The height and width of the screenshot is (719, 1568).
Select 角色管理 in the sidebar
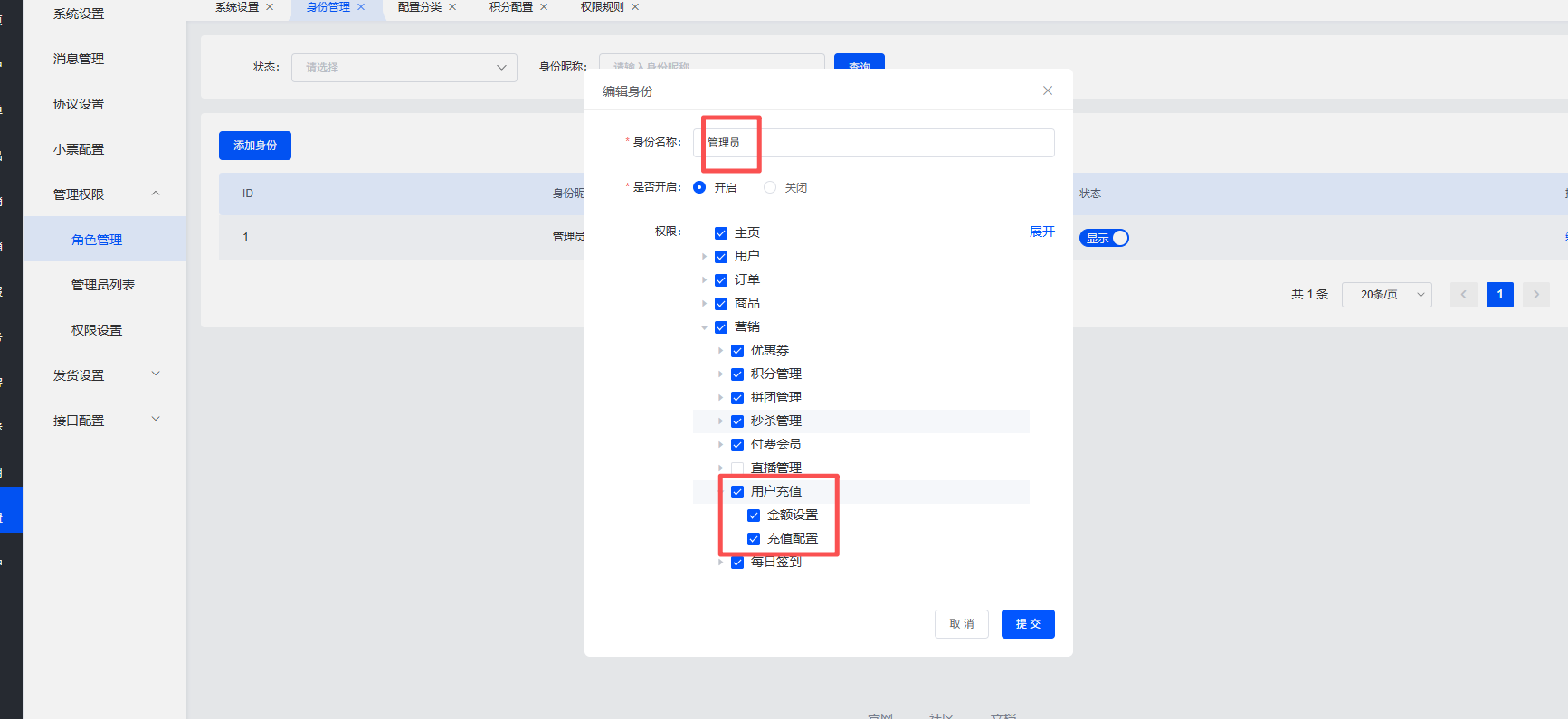coord(105,240)
